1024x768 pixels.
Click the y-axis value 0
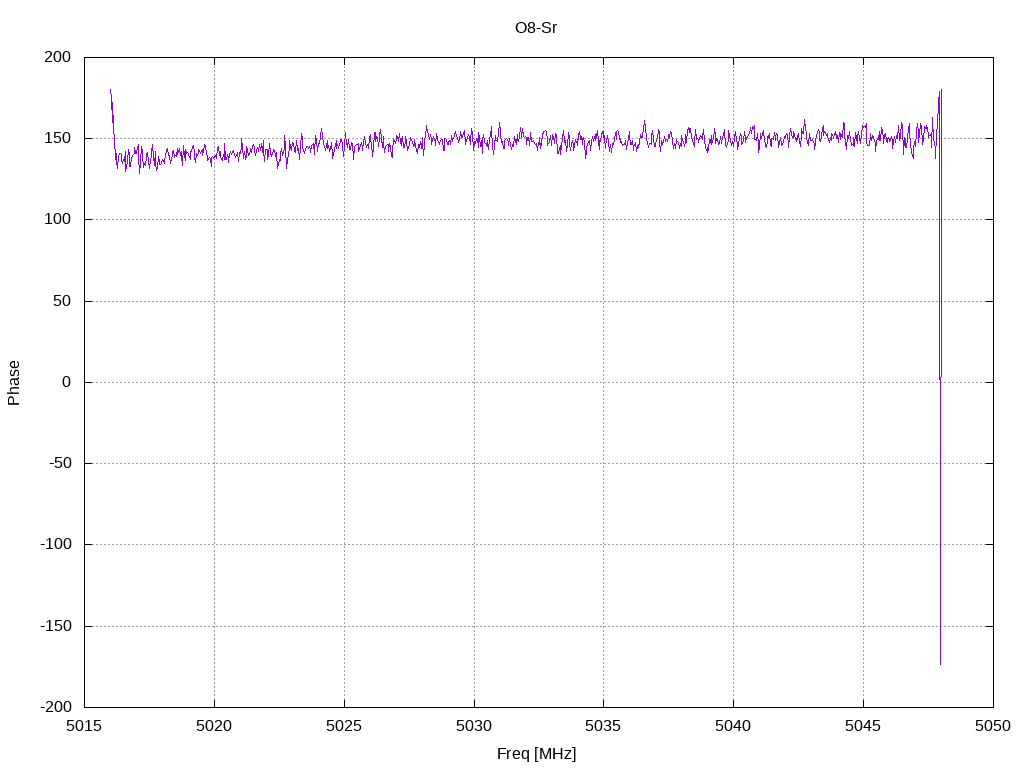click(67, 382)
